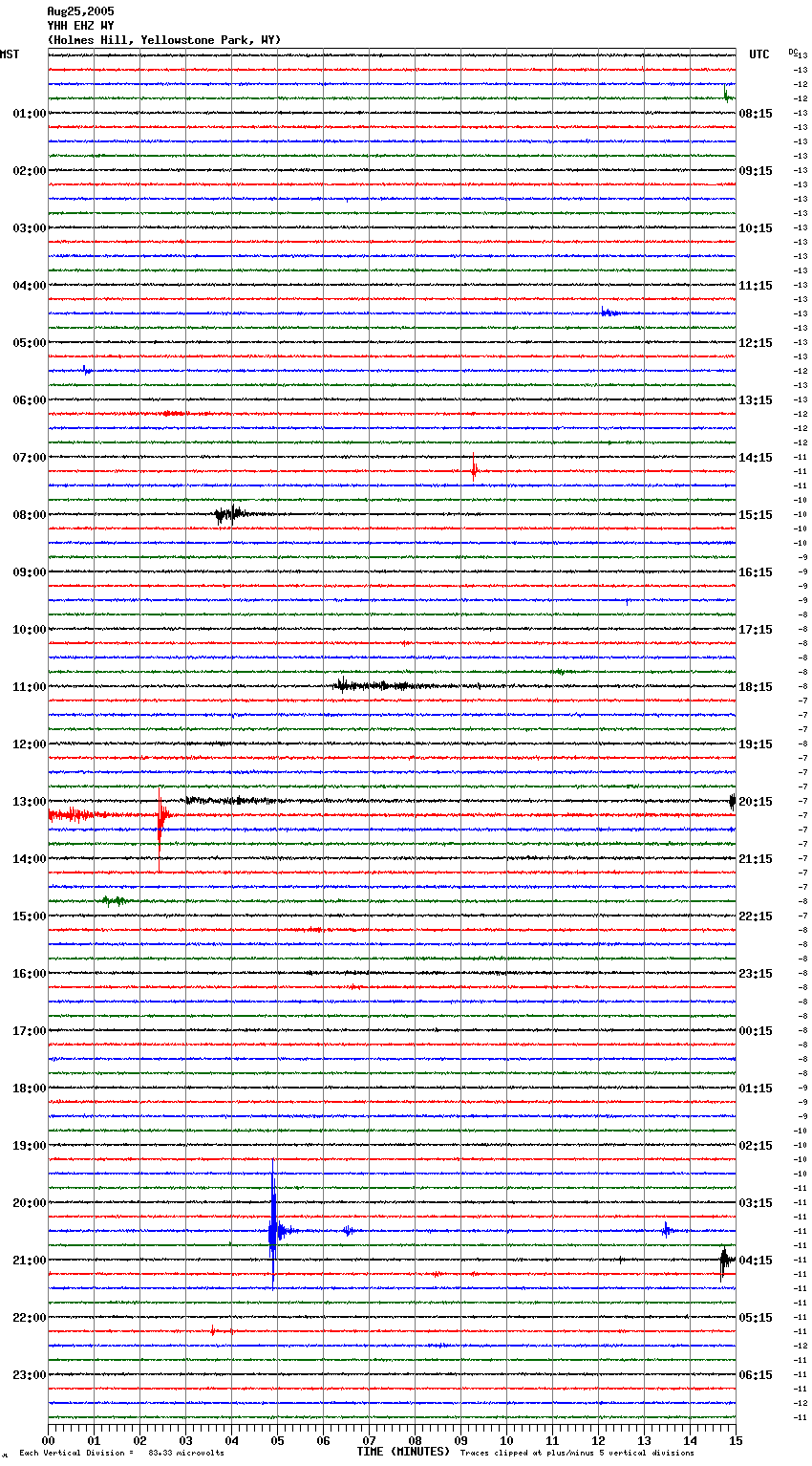Select the "14:00" MST time label
Screen dimensions: 812x1466
(30, 859)
